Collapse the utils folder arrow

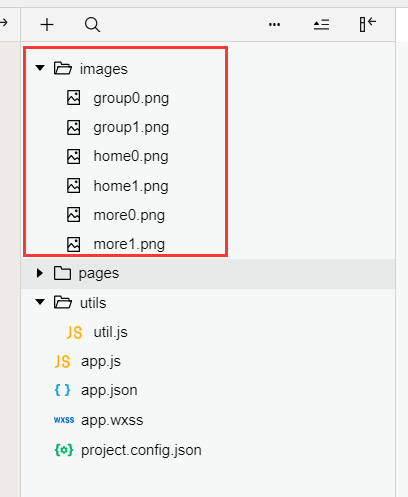40,302
